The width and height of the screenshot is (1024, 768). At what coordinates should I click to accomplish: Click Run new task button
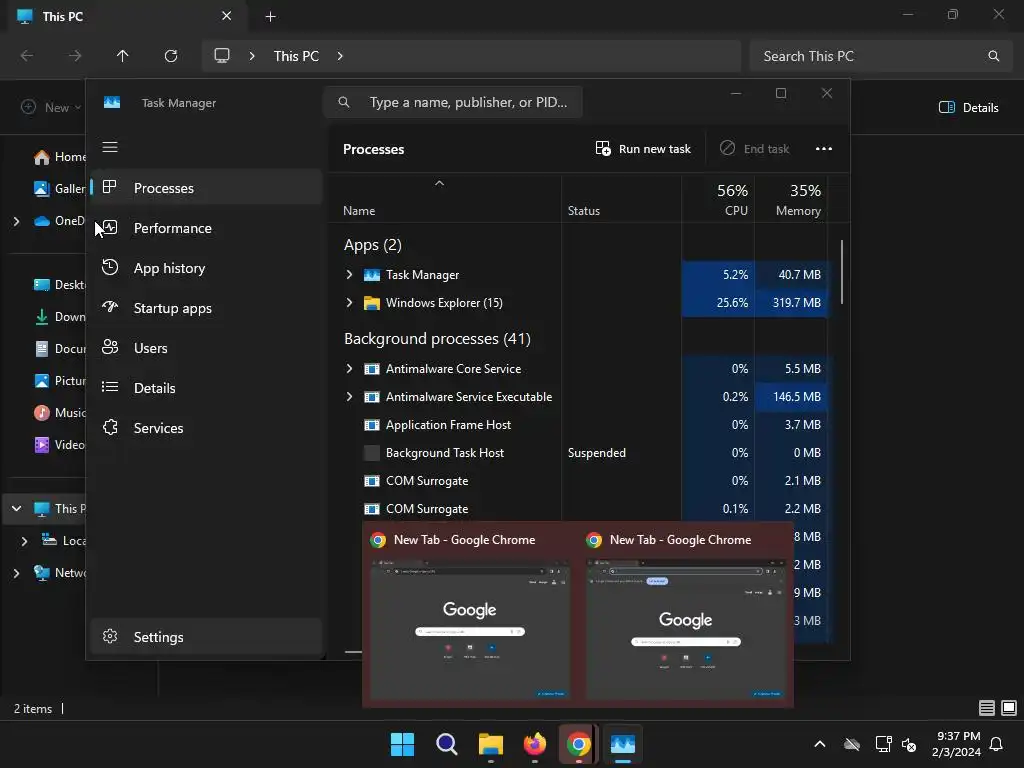[643, 149]
